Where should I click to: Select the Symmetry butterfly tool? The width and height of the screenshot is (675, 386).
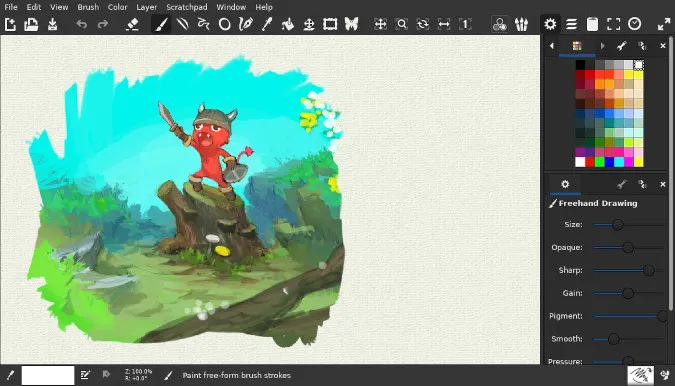[x=351, y=25]
